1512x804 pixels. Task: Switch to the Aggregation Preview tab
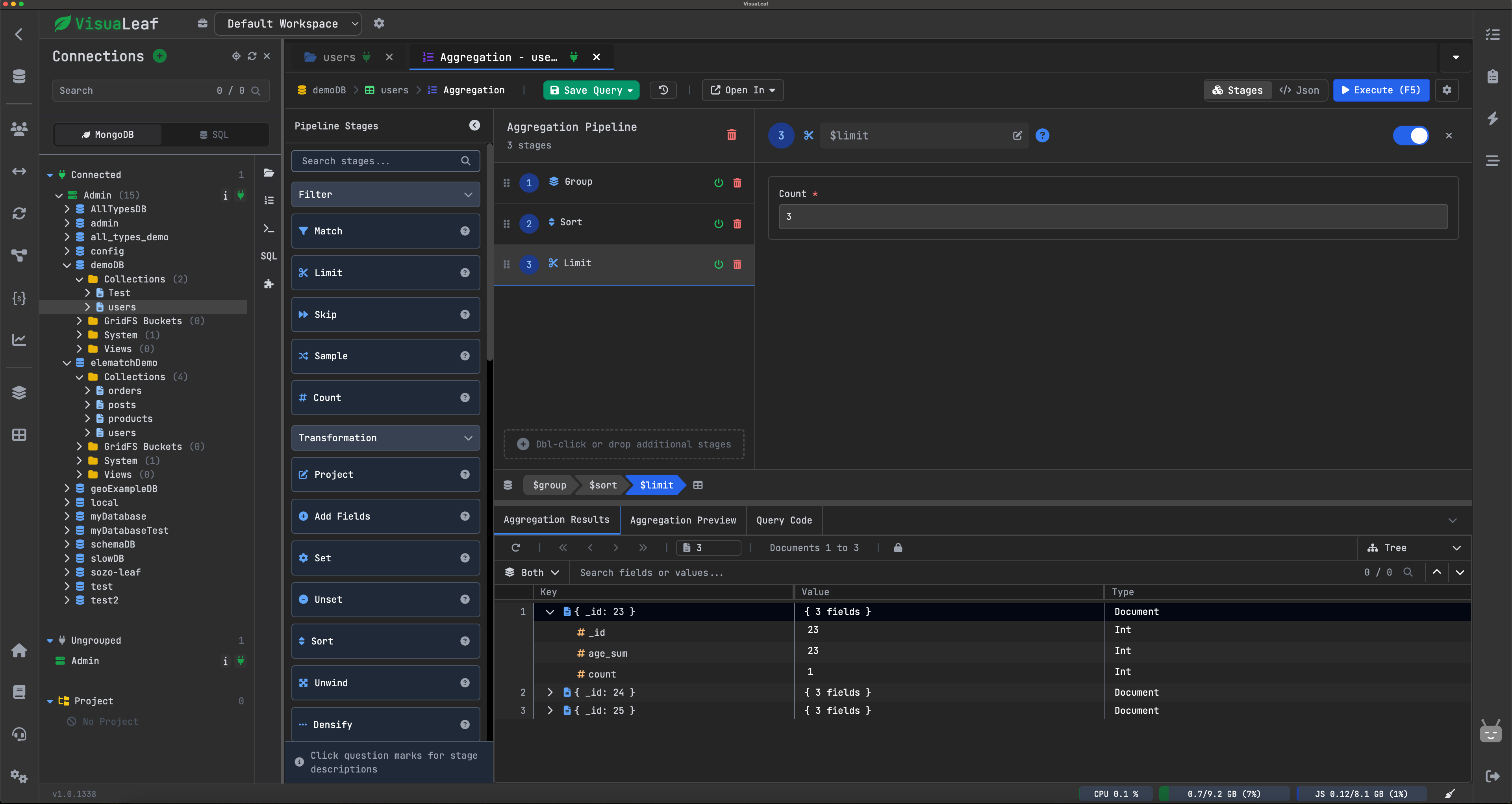click(683, 520)
